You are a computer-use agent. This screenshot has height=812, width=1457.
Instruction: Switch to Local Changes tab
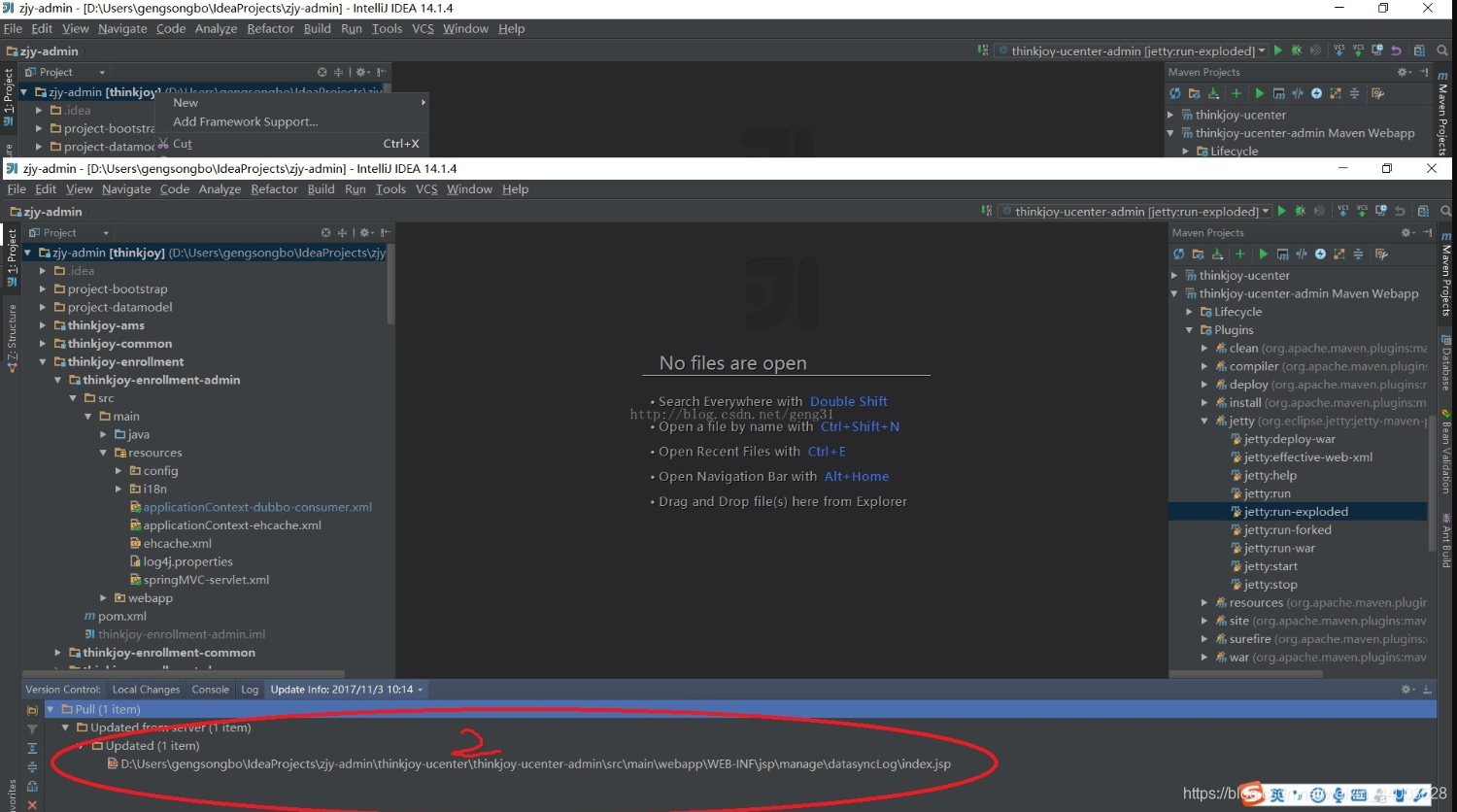(146, 690)
